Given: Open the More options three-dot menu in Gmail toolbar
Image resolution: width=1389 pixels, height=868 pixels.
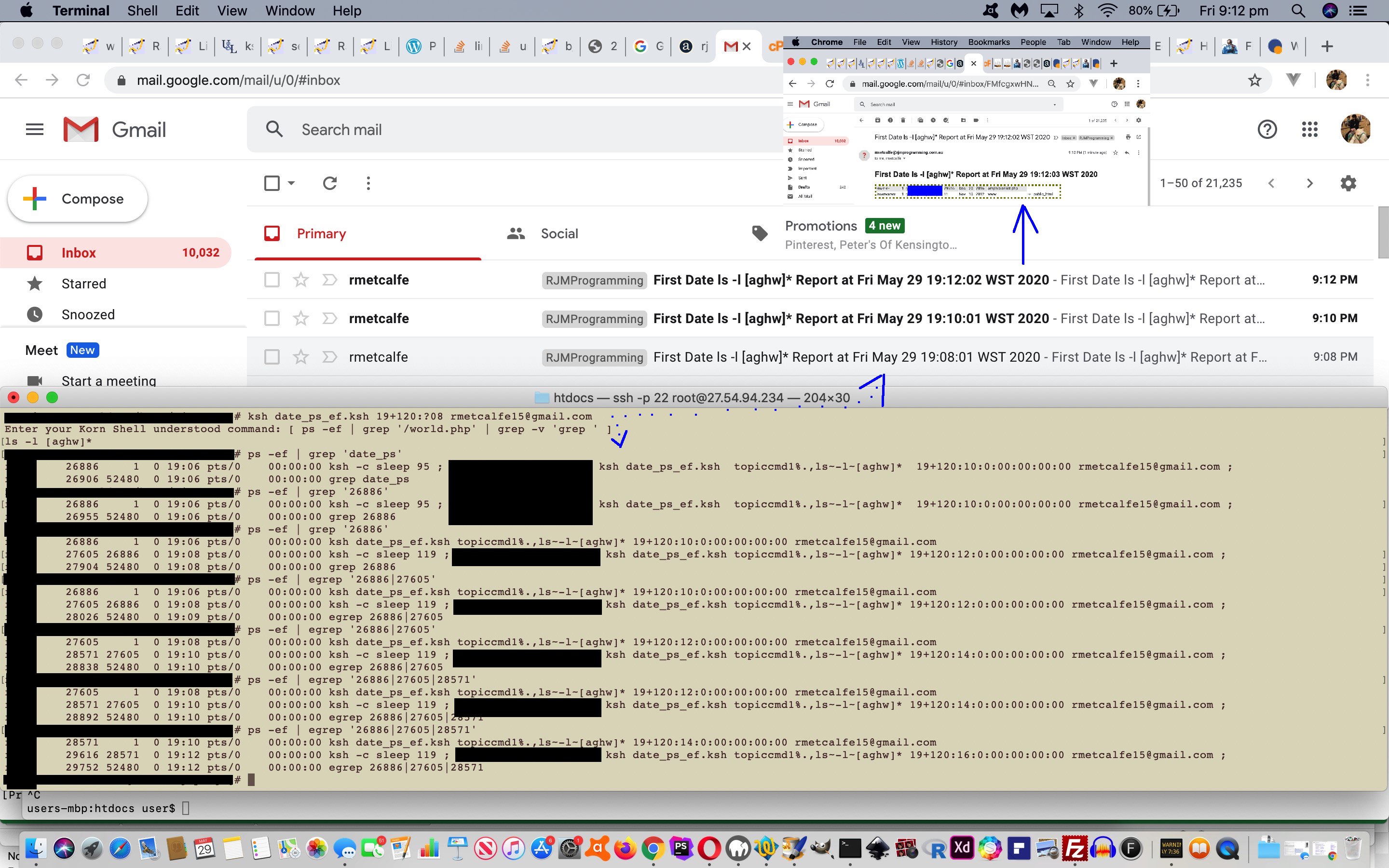Looking at the screenshot, I should (368, 183).
